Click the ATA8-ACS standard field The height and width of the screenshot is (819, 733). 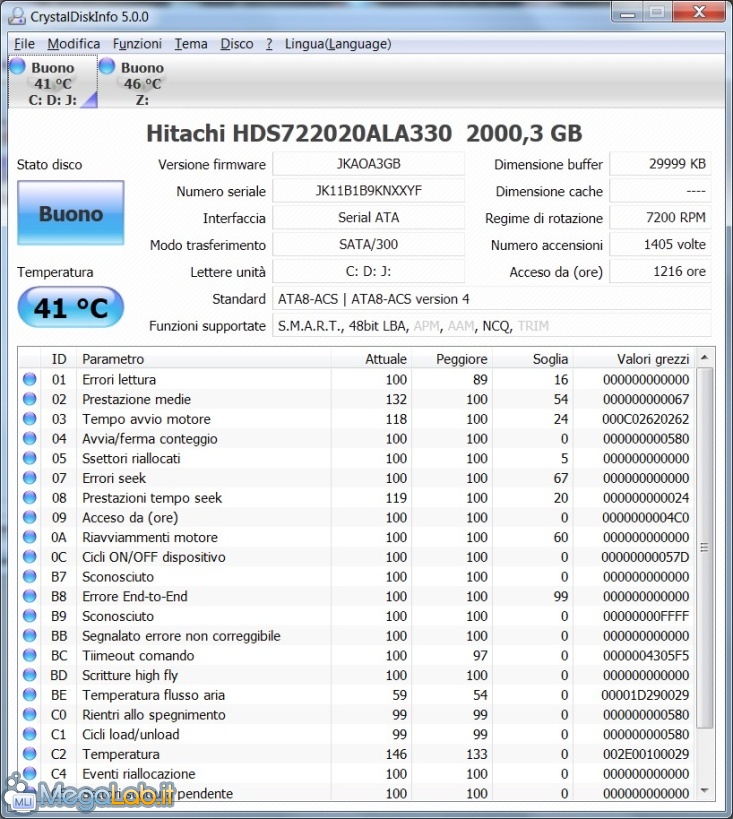492,299
